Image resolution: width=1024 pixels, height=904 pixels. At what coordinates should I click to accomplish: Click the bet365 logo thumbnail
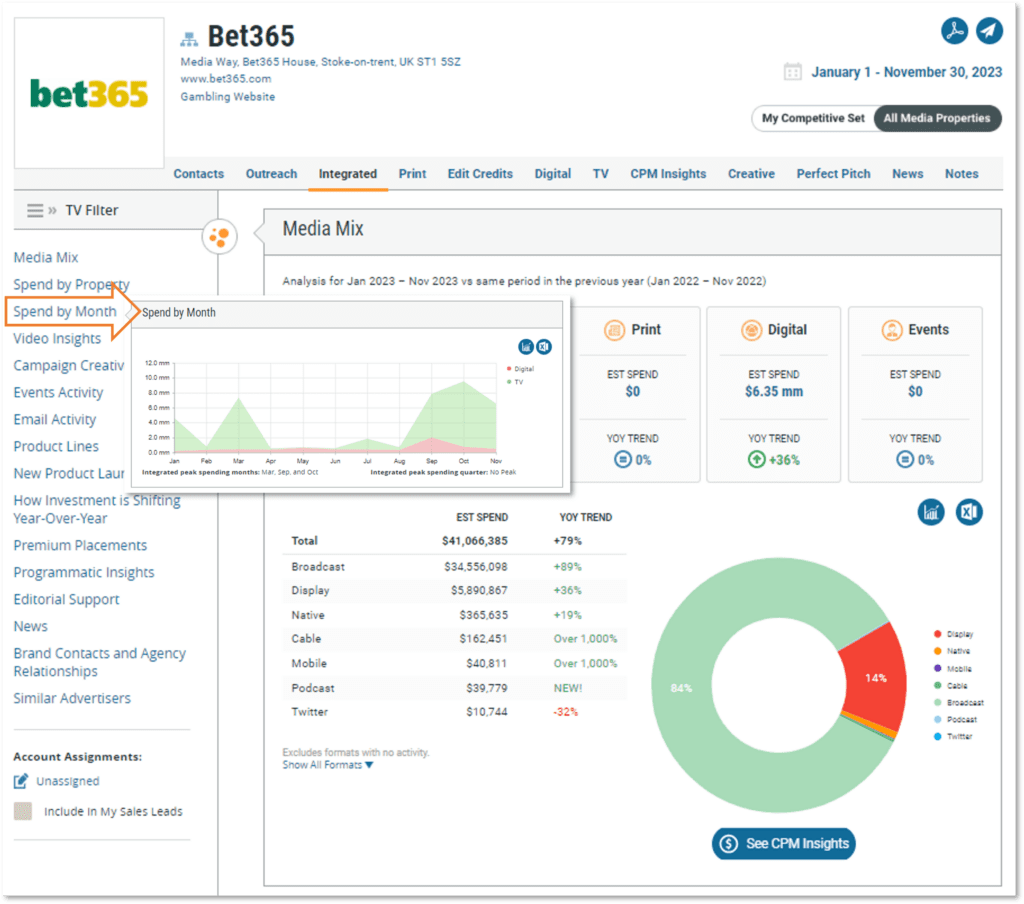(x=89, y=93)
